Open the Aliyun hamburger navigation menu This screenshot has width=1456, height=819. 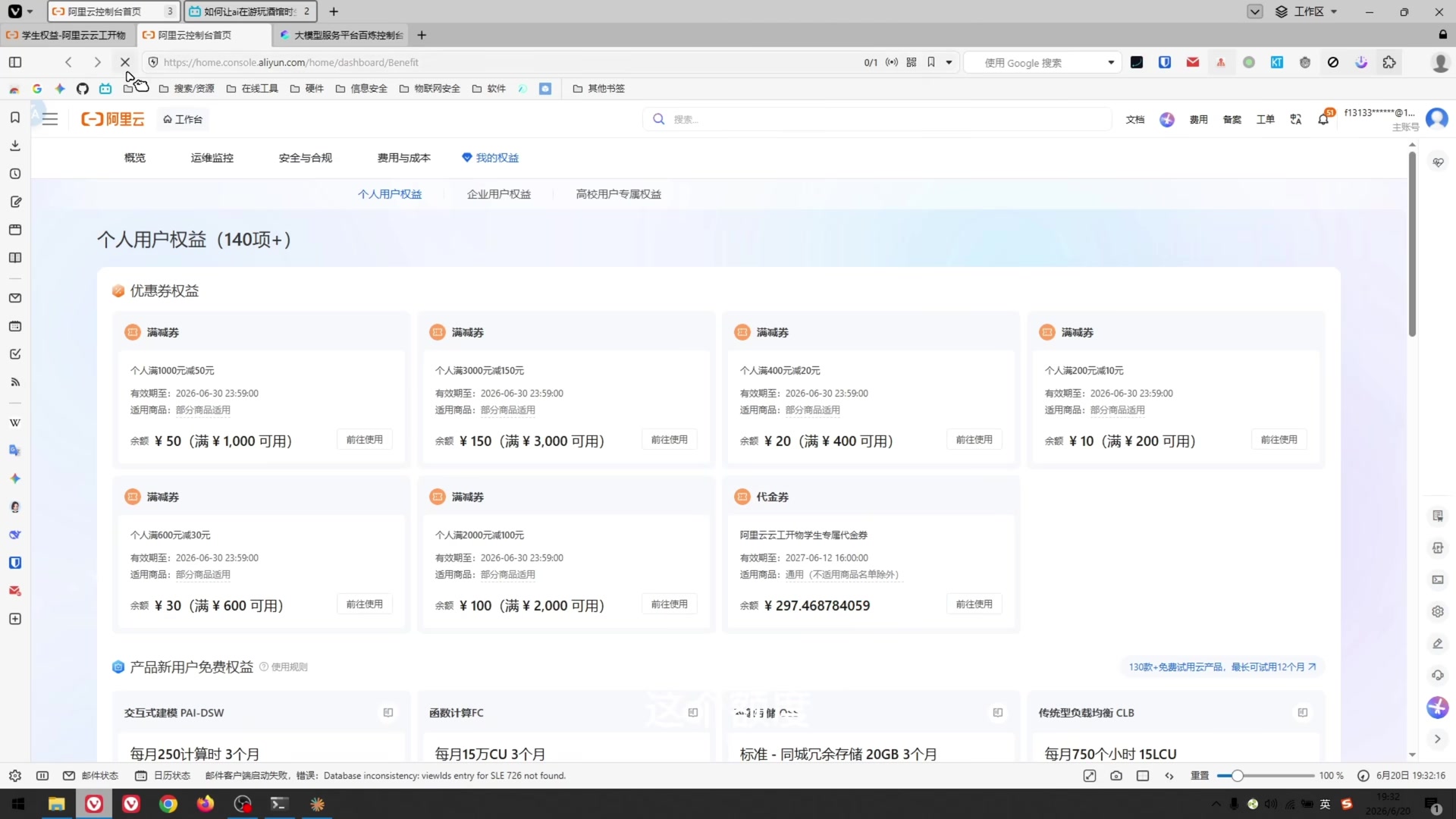click(50, 119)
